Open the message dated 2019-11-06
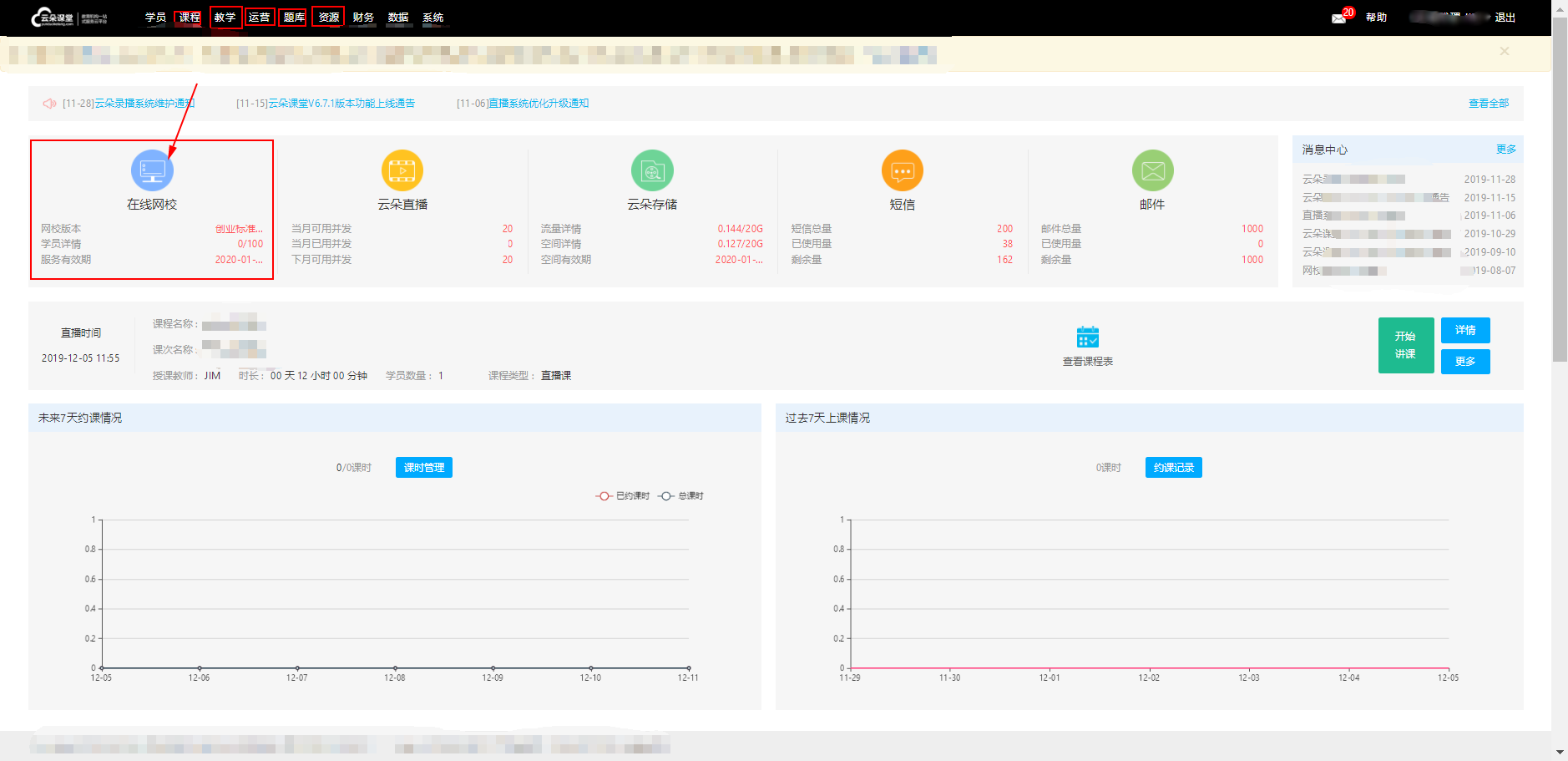This screenshot has width=1568, height=761. pos(1409,216)
